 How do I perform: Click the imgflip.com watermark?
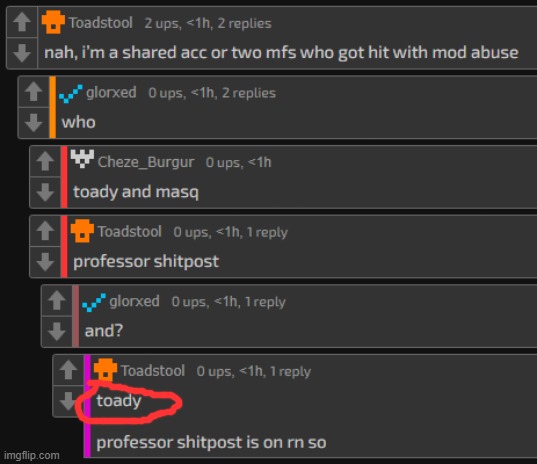(32, 455)
